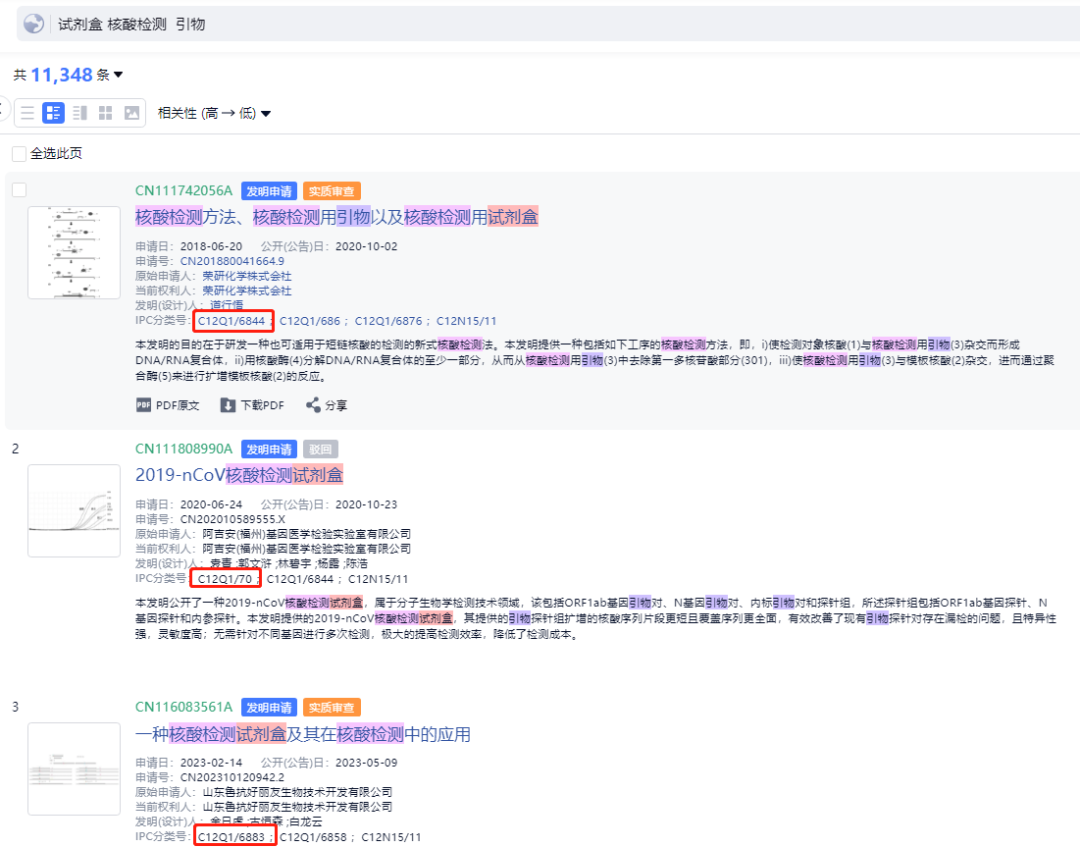
Task: Check the 全选此页 checkbox
Action: [19, 154]
